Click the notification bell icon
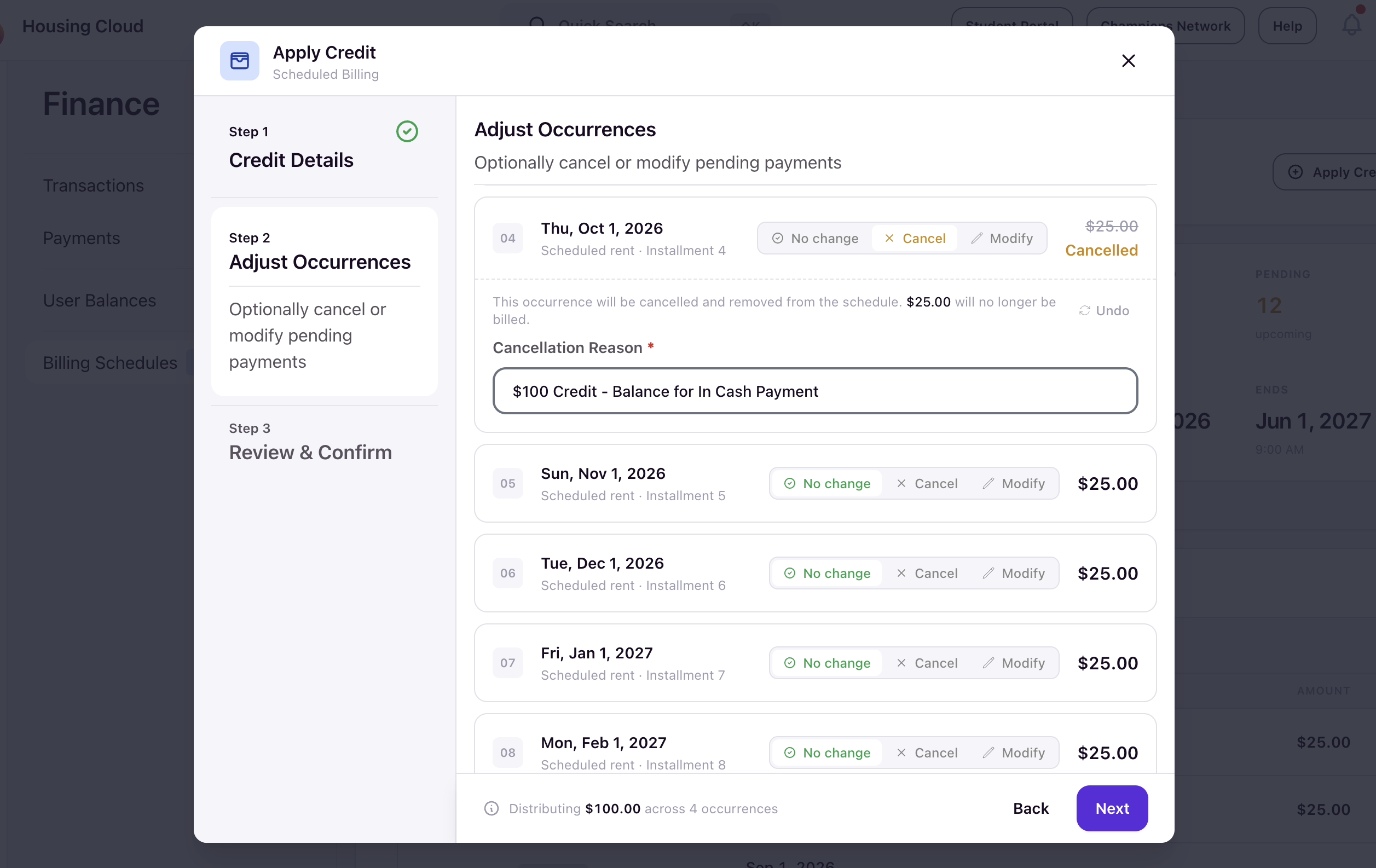1376x868 pixels. (1351, 25)
